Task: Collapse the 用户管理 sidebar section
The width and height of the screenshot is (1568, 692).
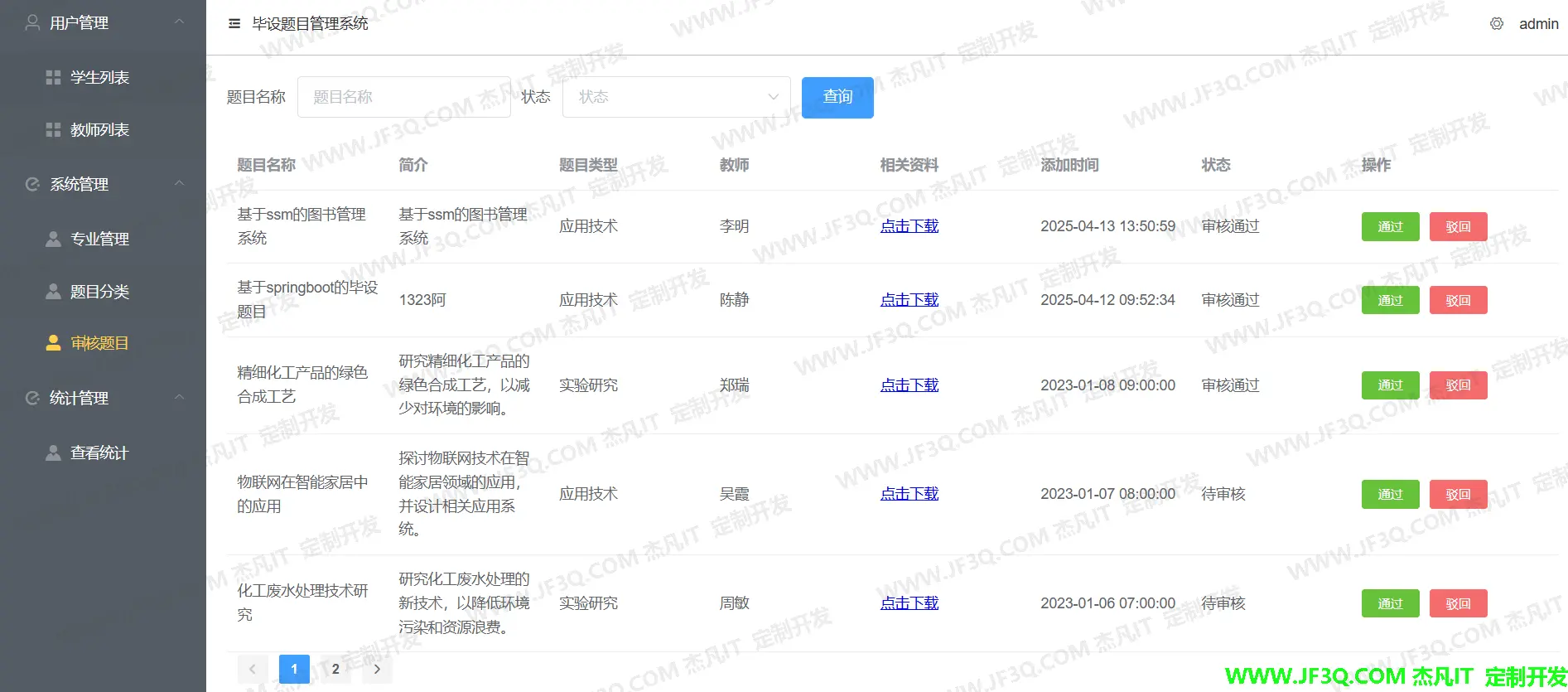Action: point(179,22)
